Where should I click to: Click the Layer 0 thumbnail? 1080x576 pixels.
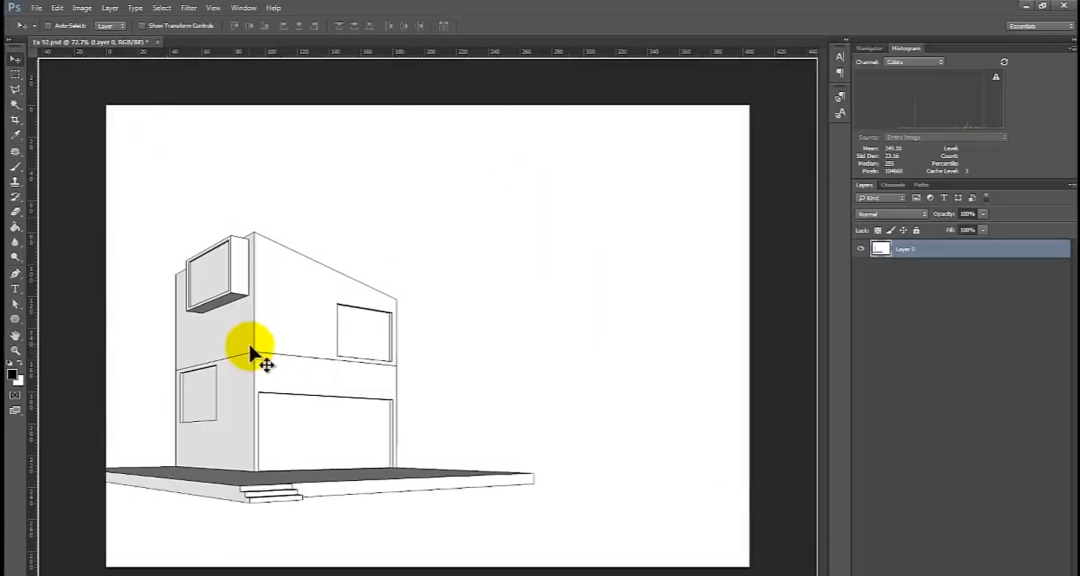pyautogui.click(x=881, y=249)
